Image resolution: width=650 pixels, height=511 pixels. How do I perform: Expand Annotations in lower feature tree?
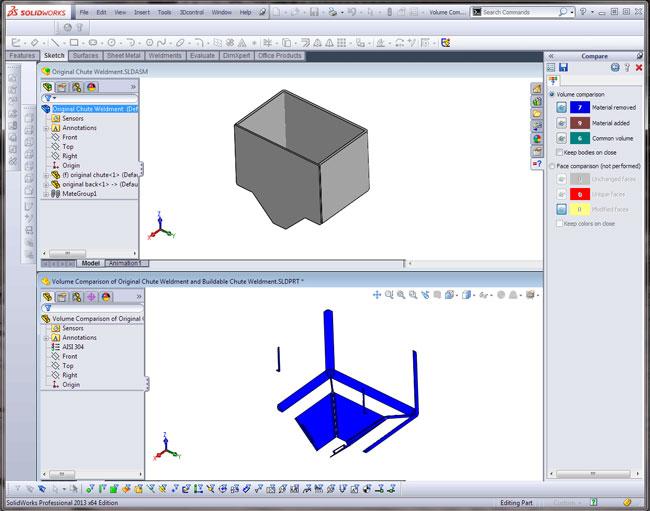pos(46,337)
